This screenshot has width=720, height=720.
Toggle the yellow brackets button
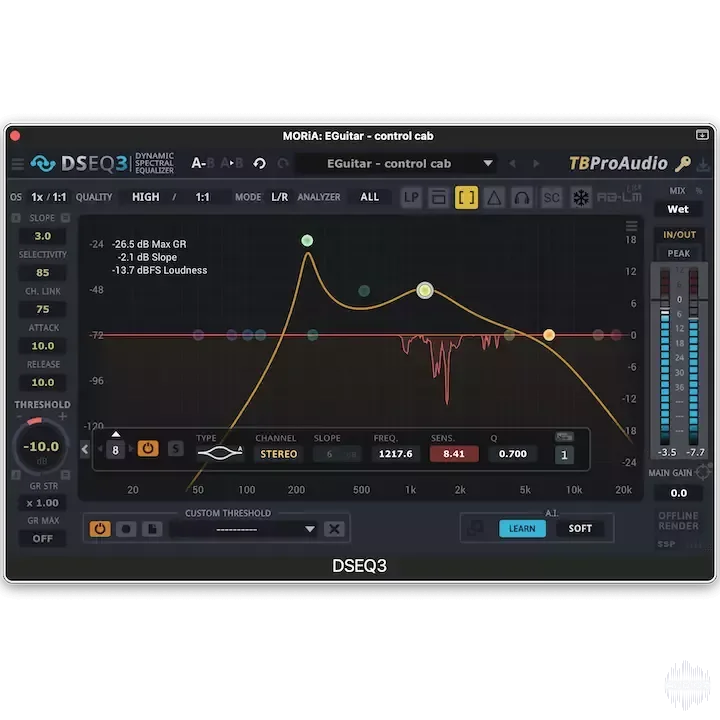pos(466,197)
